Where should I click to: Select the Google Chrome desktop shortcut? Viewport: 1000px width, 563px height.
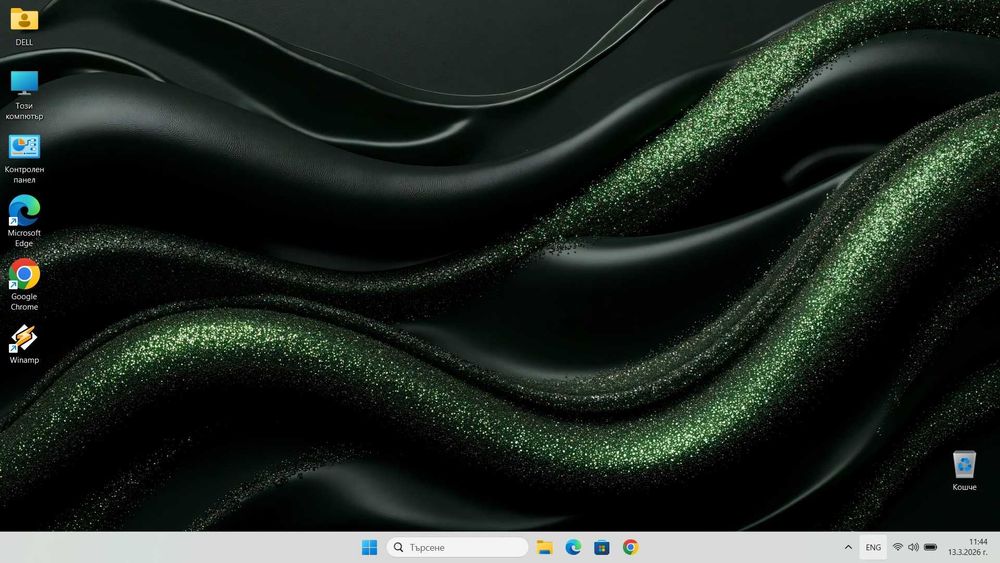pyautogui.click(x=24, y=274)
